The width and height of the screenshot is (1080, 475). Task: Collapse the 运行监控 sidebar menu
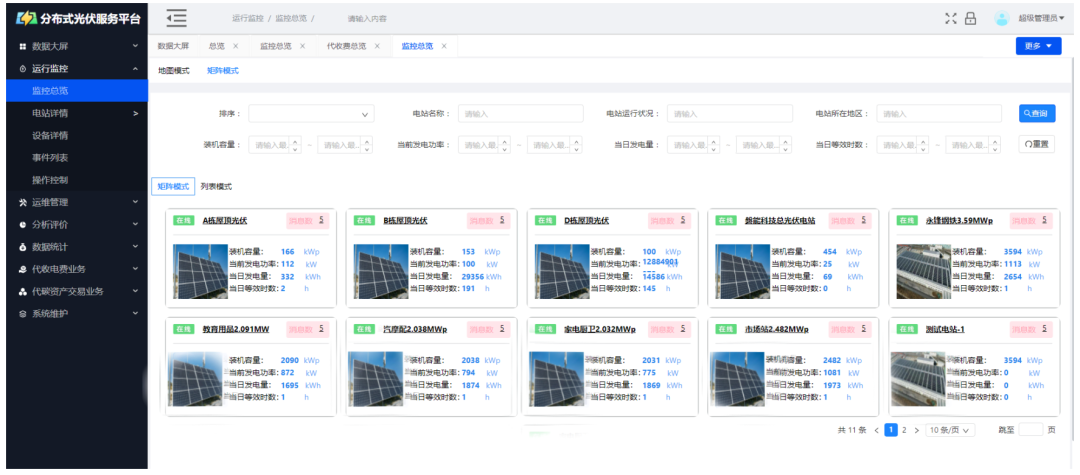point(77,68)
